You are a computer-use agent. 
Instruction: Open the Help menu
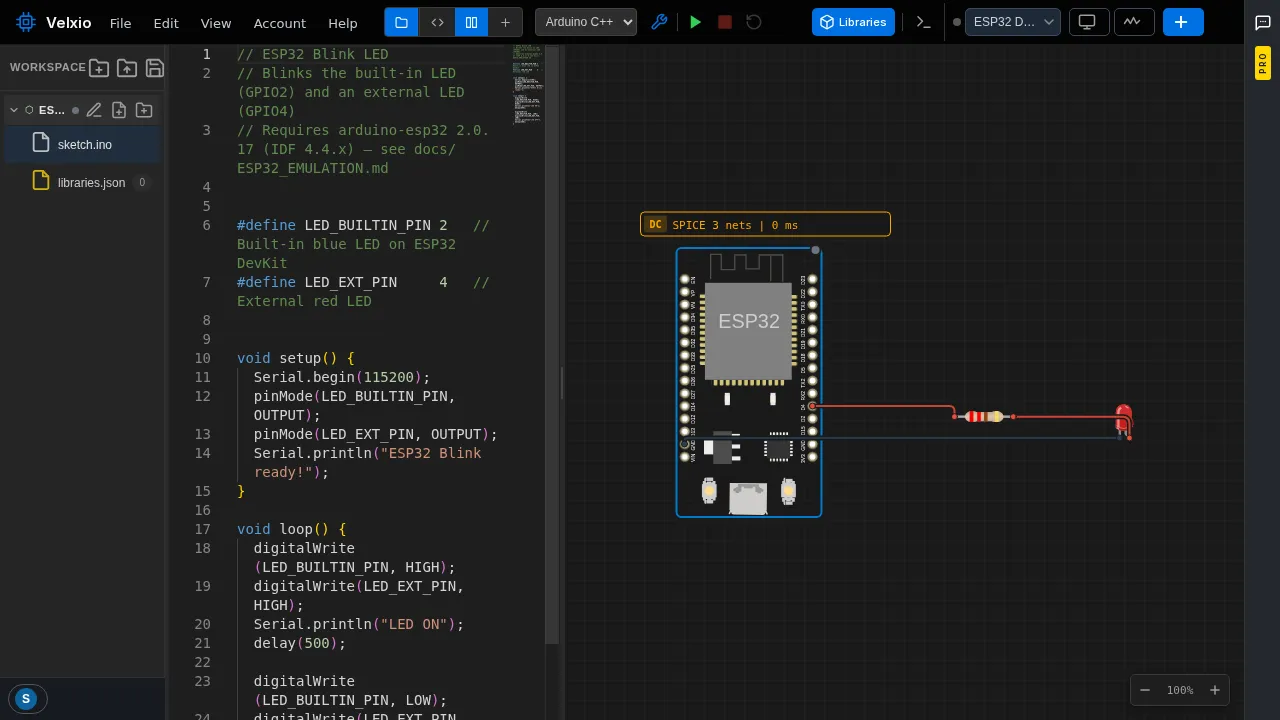coord(343,23)
